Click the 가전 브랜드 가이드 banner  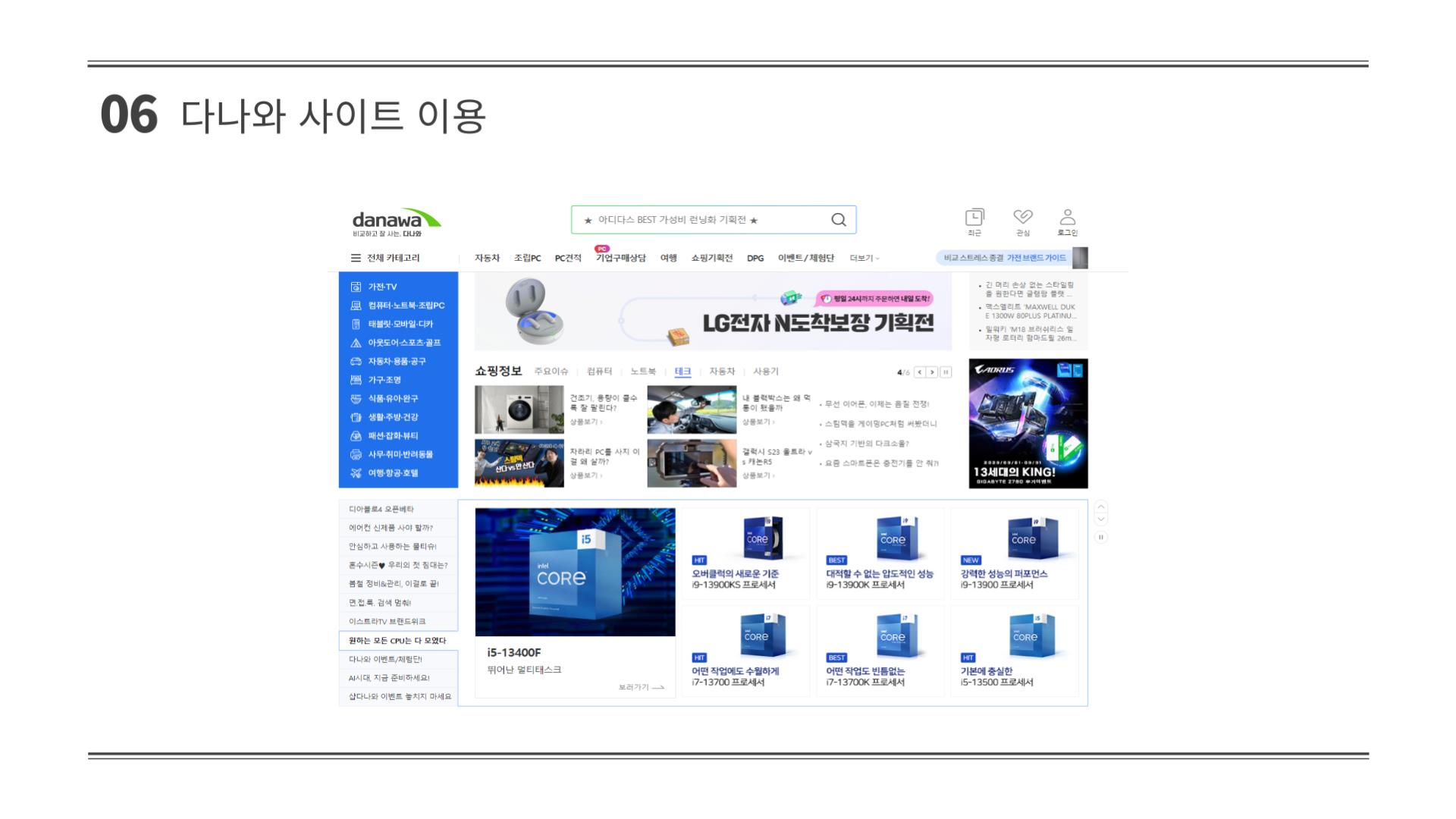[x=1012, y=258]
